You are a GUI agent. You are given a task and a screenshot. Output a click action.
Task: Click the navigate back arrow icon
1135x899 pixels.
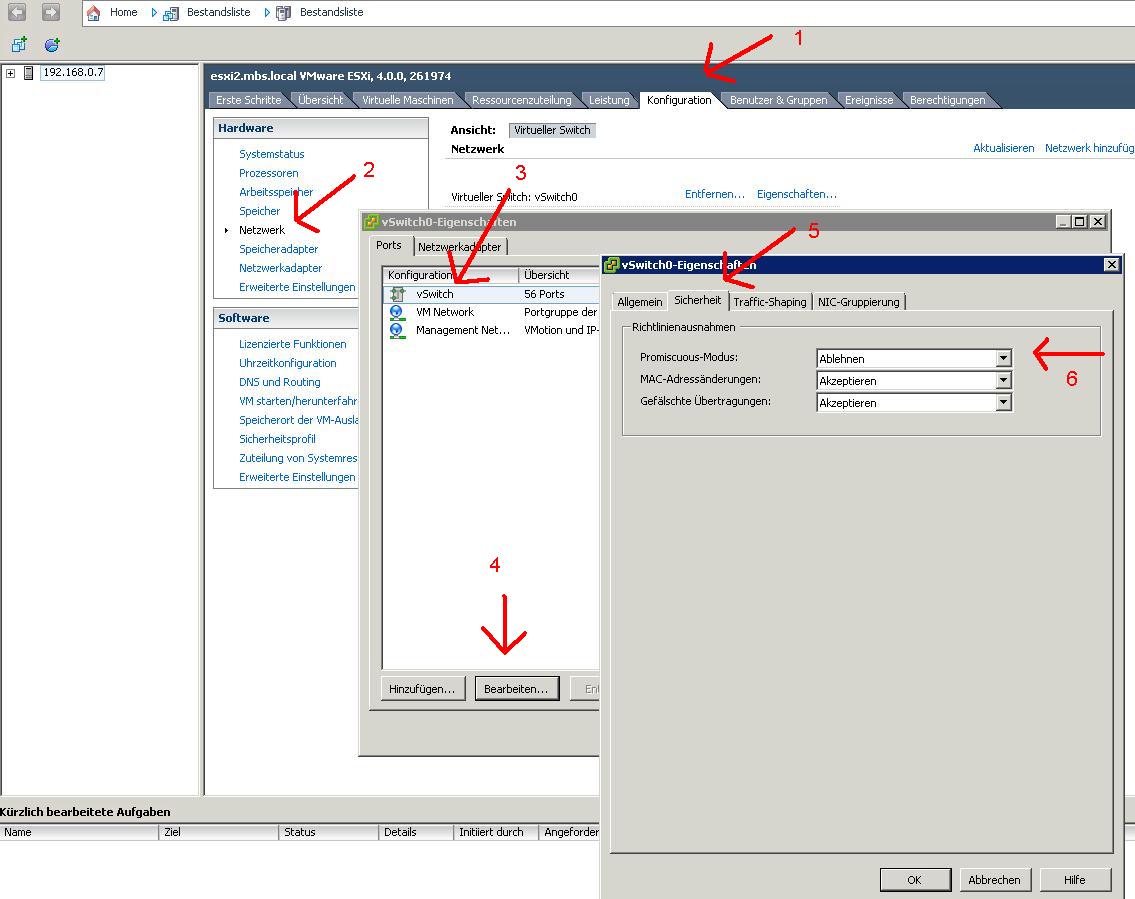click(x=17, y=12)
